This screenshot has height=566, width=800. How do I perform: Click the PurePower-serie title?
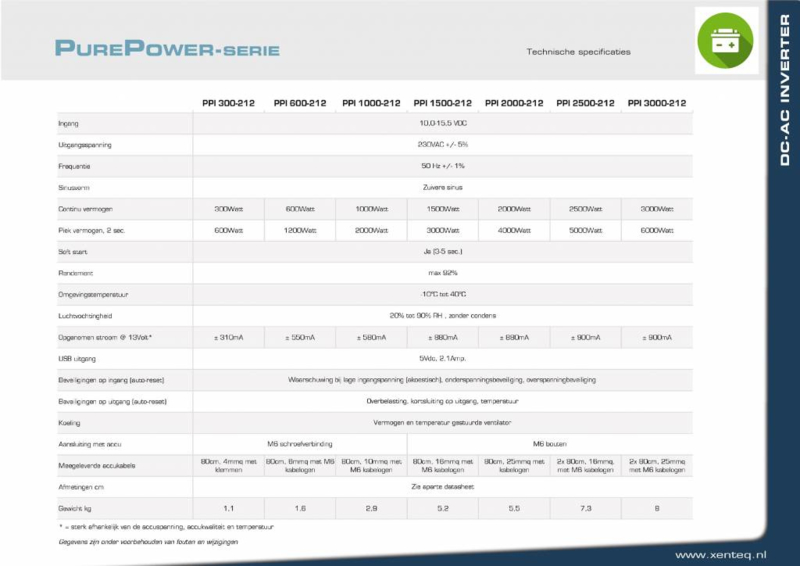click(x=167, y=48)
